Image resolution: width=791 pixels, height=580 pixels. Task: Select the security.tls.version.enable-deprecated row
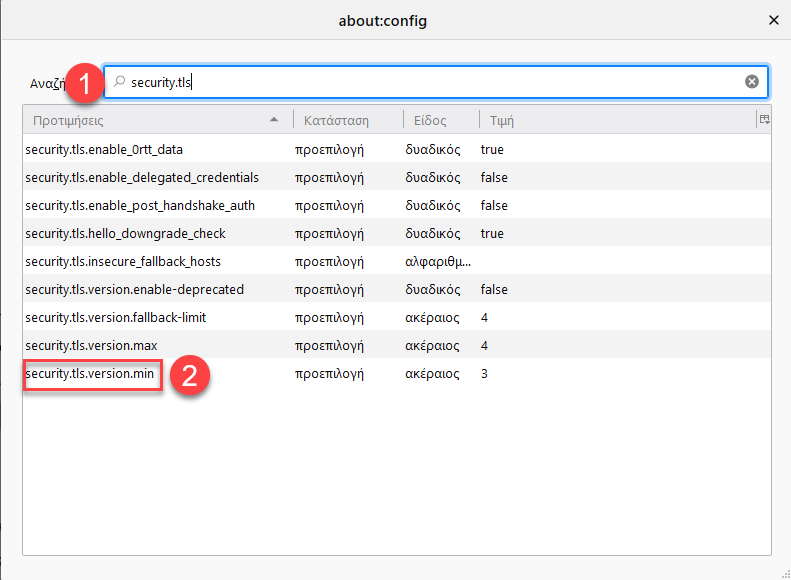pyautogui.click(x=397, y=289)
